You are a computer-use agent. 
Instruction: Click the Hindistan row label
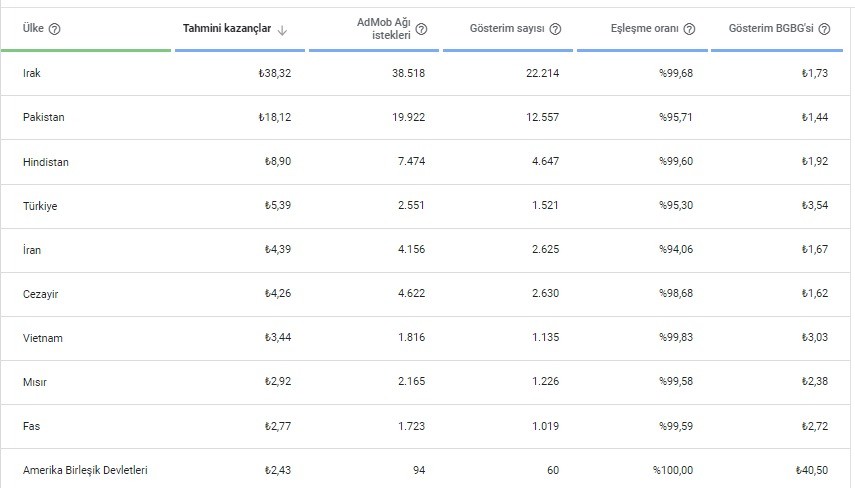[46, 162]
